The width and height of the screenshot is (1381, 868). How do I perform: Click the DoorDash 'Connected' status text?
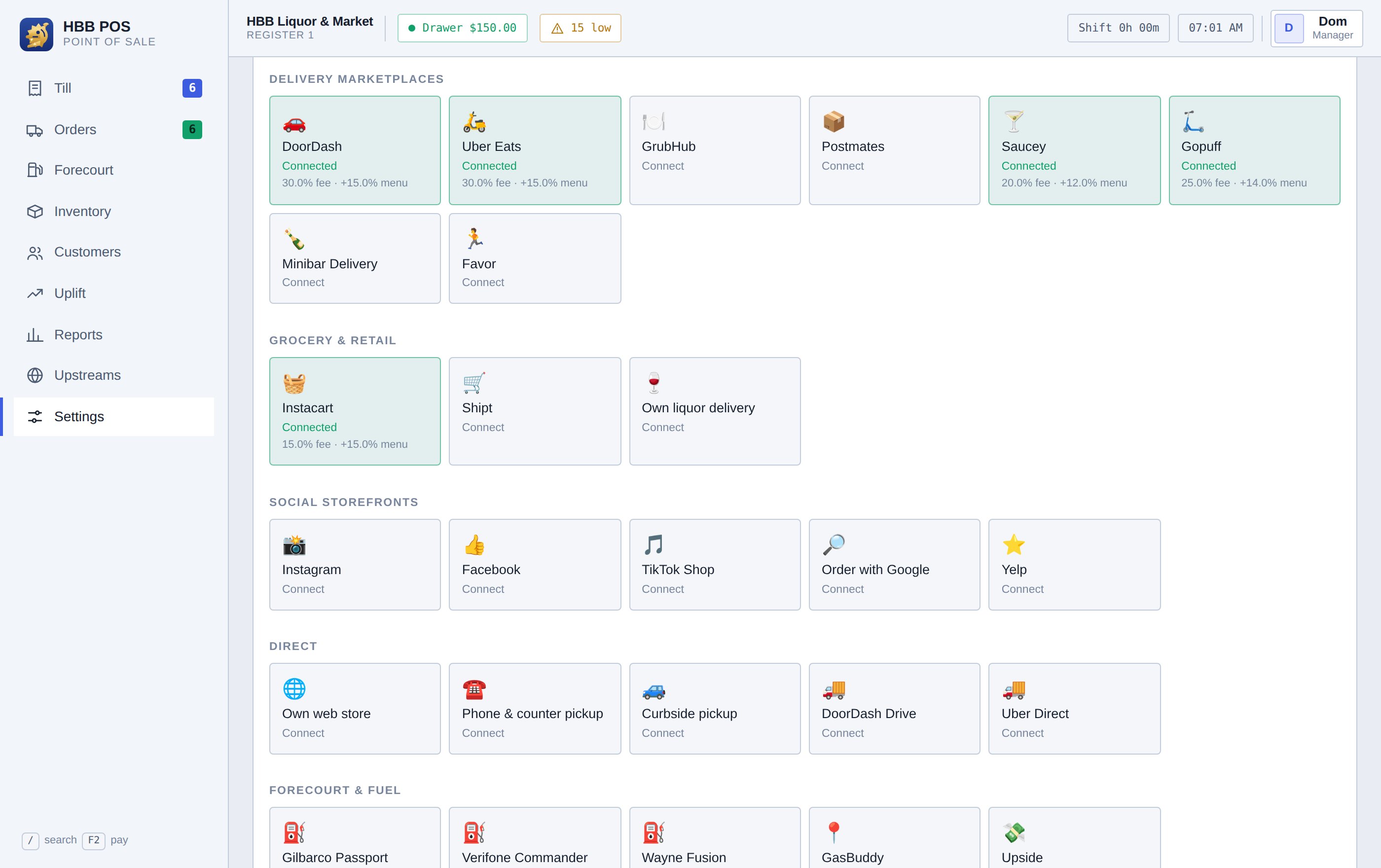pos(309,166)
